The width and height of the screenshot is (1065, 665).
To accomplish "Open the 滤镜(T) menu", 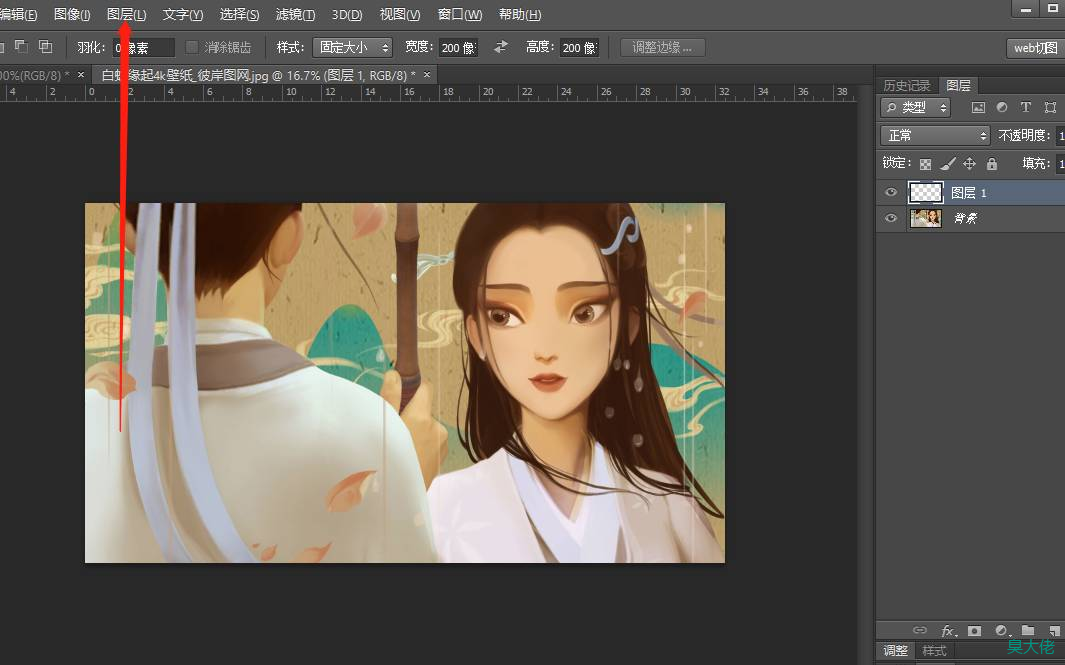I will (x=295, y=14).
